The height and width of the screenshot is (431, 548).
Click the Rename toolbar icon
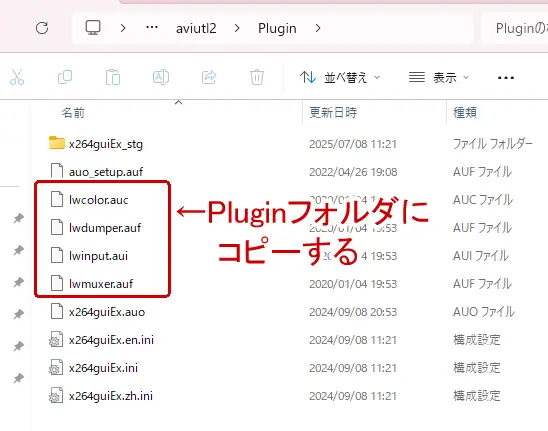161,77
